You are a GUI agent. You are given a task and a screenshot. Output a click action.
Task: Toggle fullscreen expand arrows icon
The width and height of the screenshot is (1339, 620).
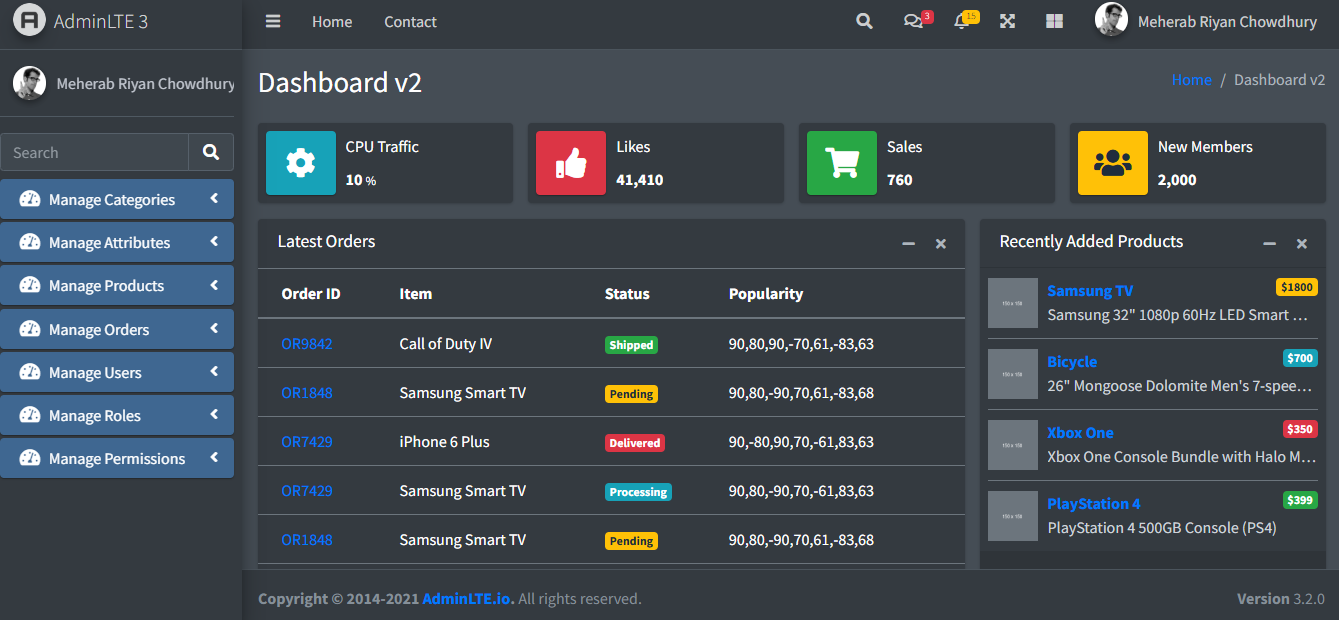pos(1008,21)
